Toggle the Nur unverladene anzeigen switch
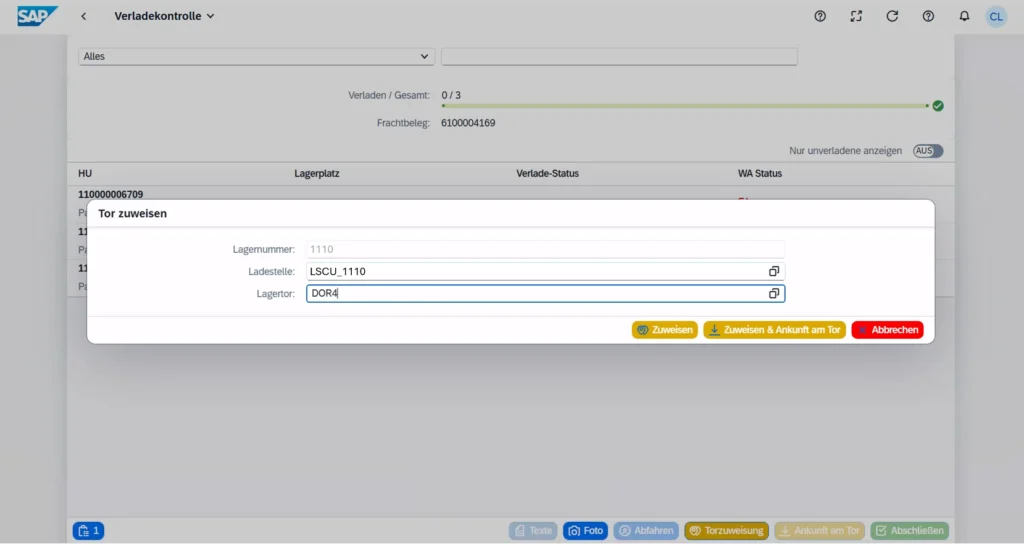This screenshot has height=544, width=1024. (x=928, y=151)
